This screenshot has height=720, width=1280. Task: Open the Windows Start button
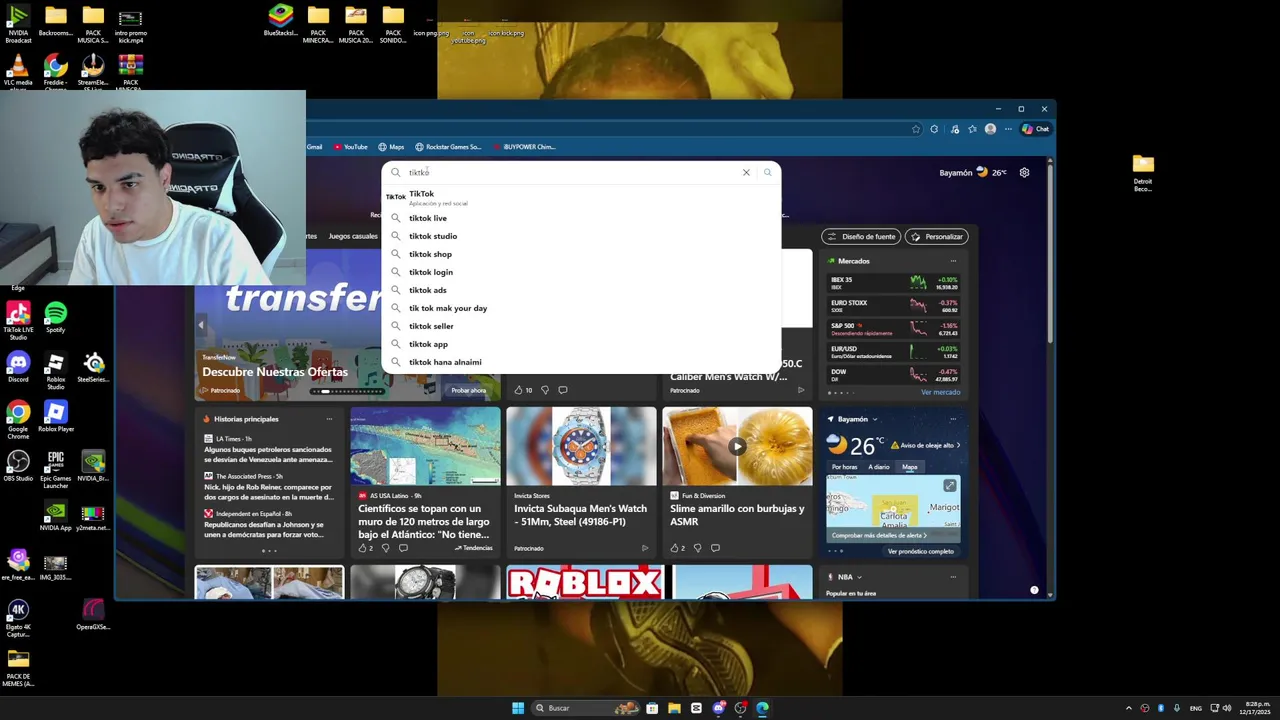pyautogui.click(x=518, y=708)
